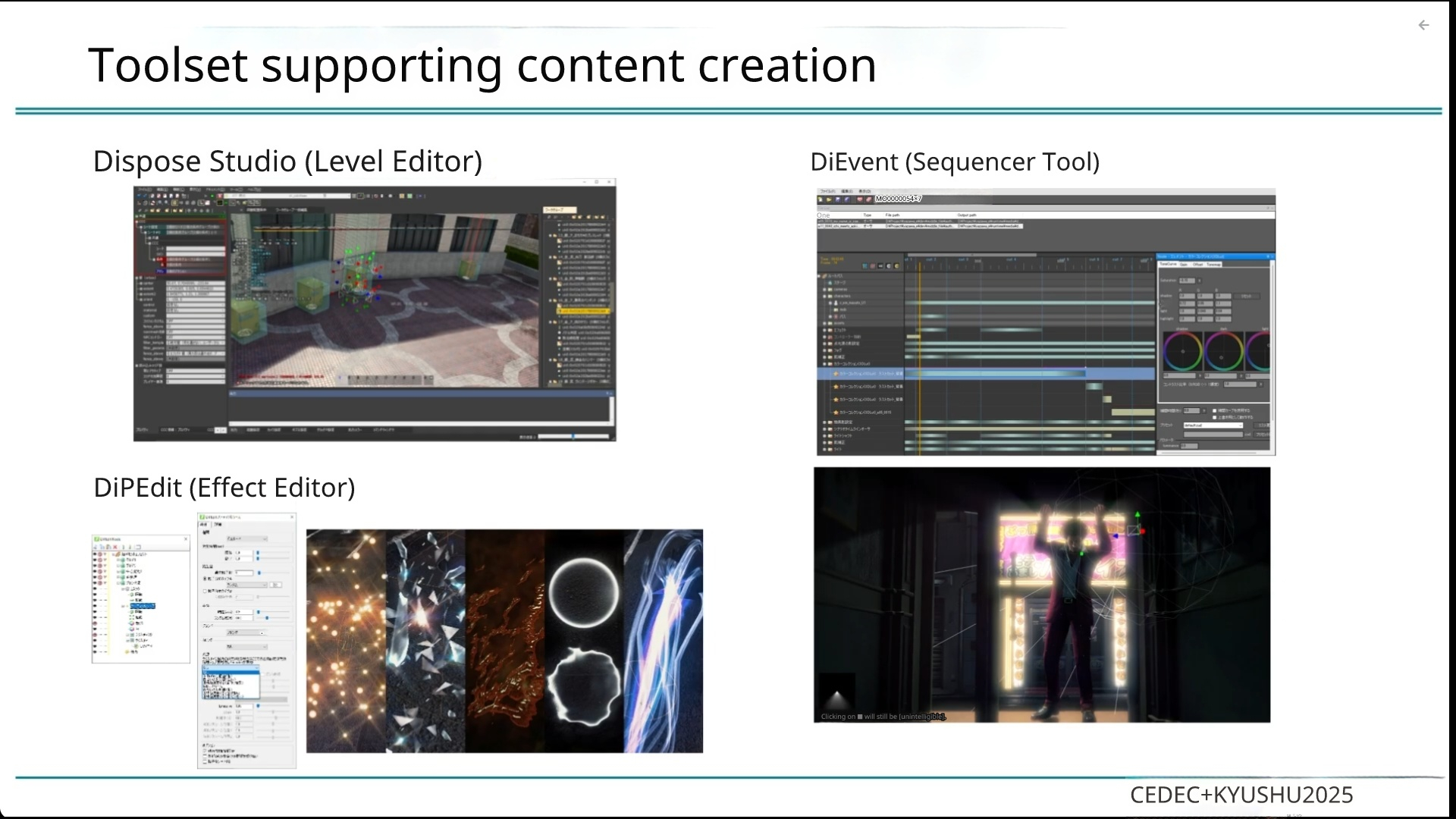Image resolution: width=1456 pixels, height=819 pixels.
Task: Expand the characters folder in DiEvent track list
Action: pyautogui.click(x=824, y=296)
